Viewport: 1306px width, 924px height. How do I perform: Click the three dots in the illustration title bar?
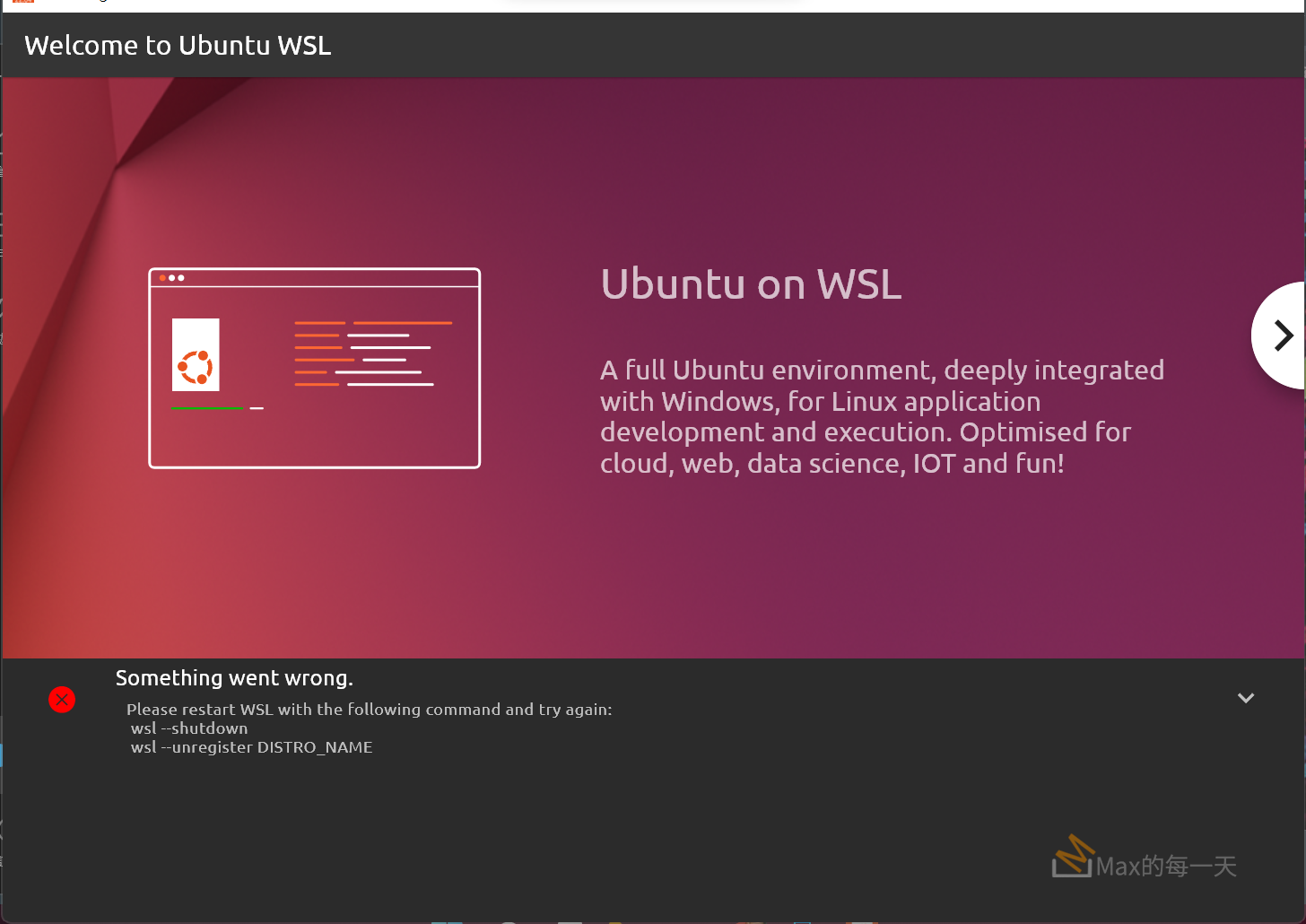(171, 278)
